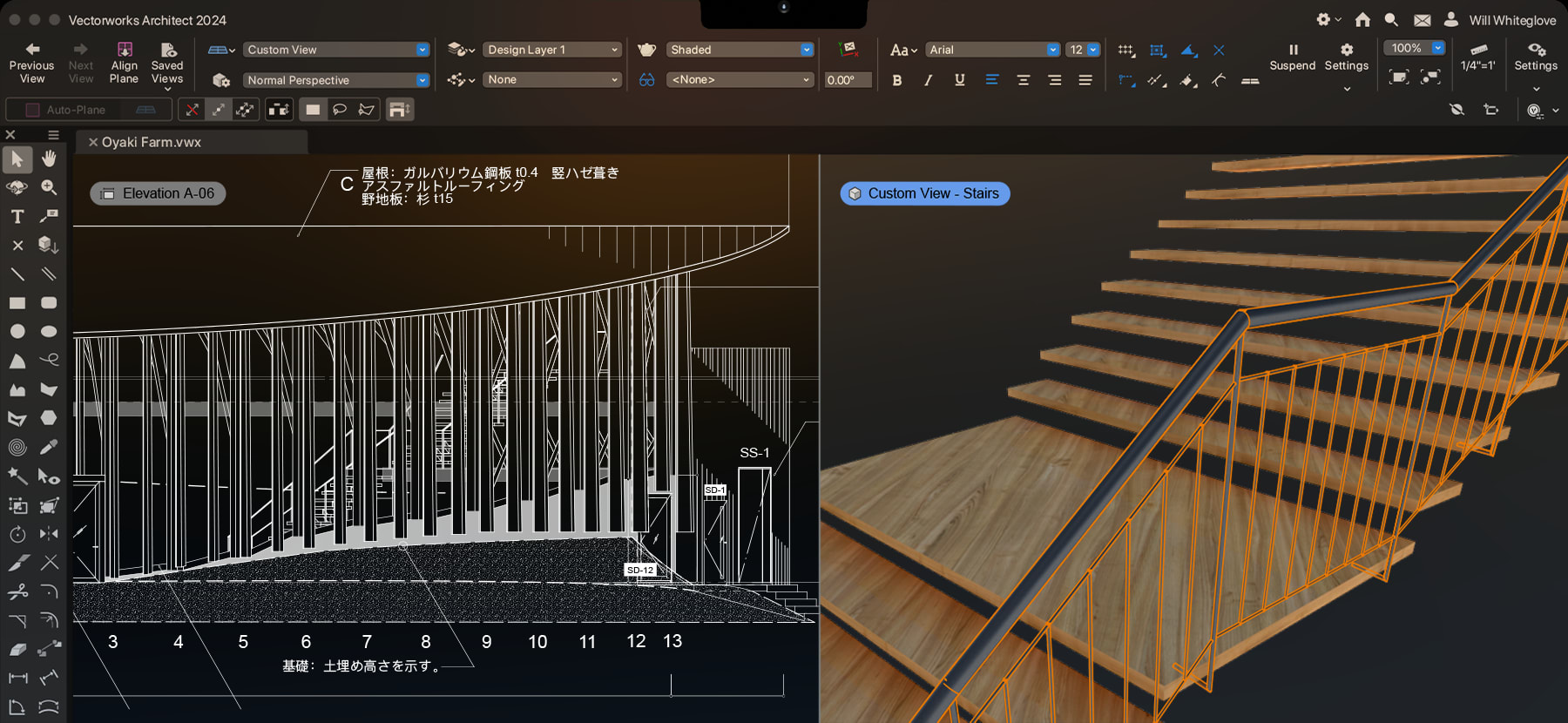Toggle underline text formatting
The width and height of the screenshot is (1568, 723).
click(x=959, y=80)
